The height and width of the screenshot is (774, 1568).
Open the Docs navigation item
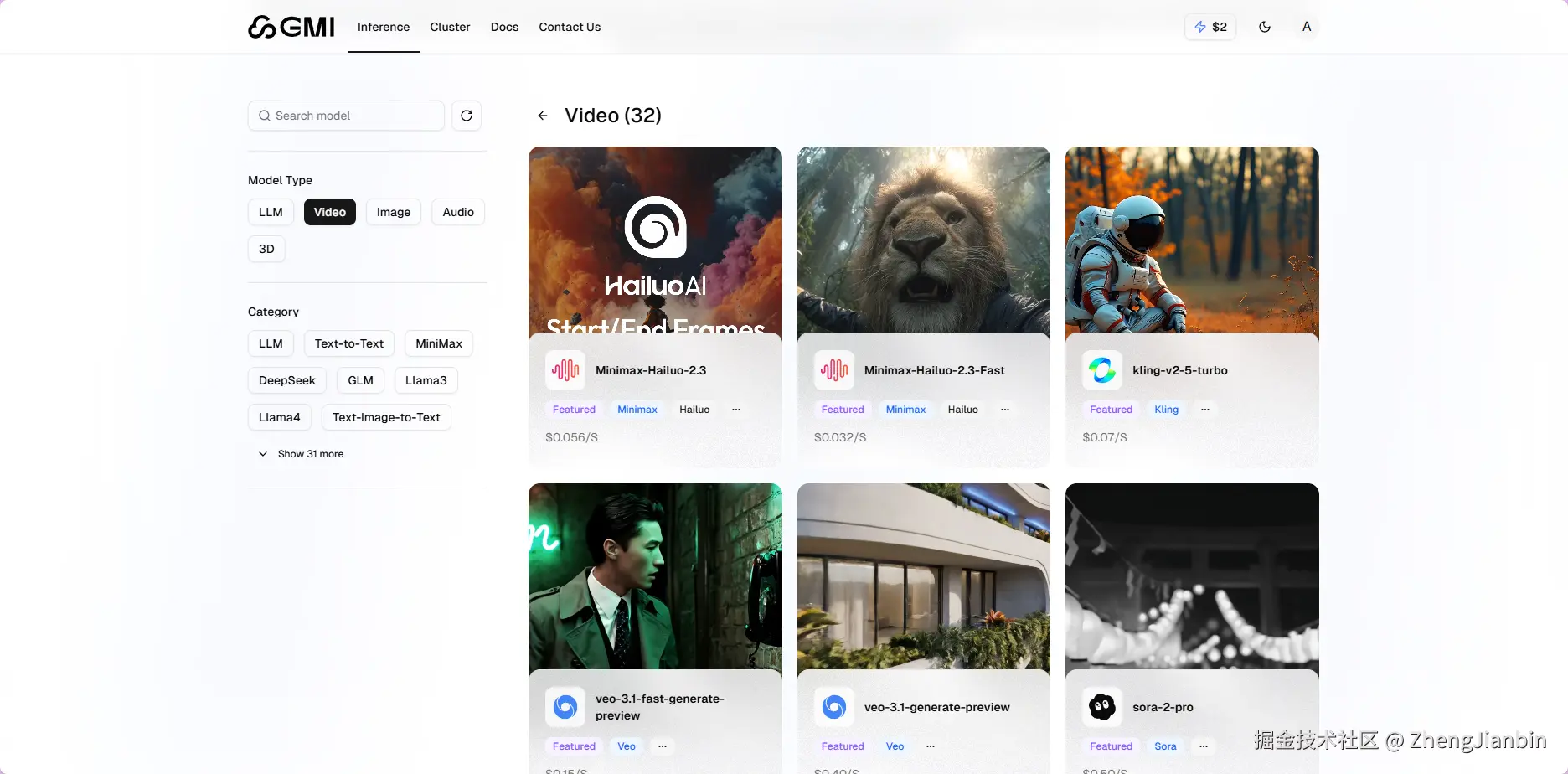tap(504, 27)
